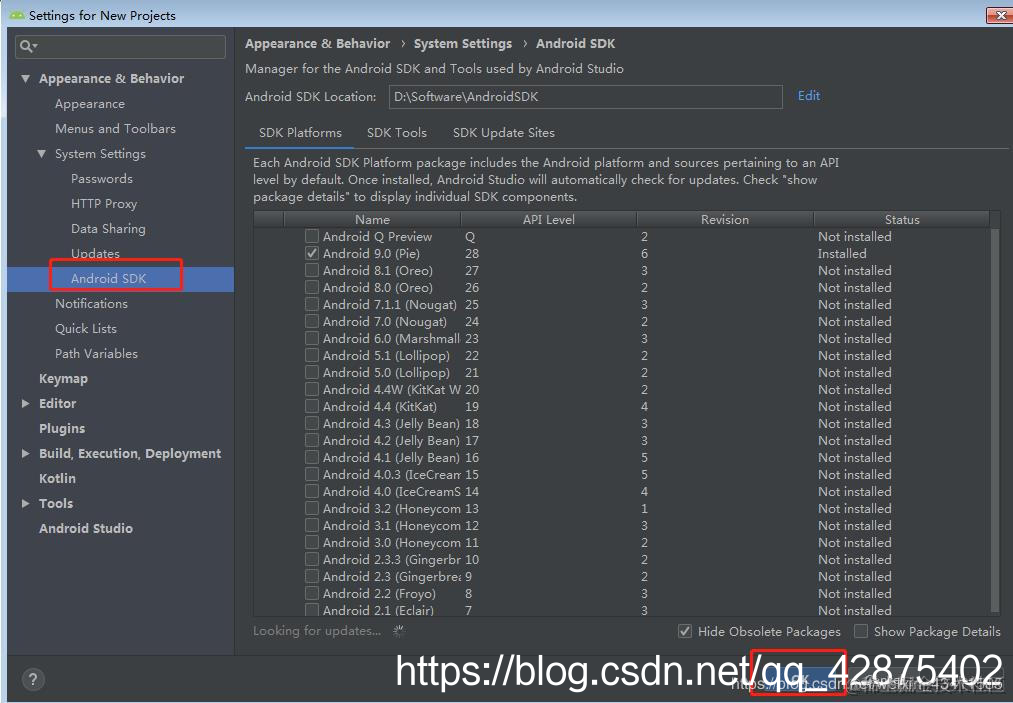Click the search magnifier icon in settings
The width and height of the screenshot is (1013, 703).
(x=27, y=46)
